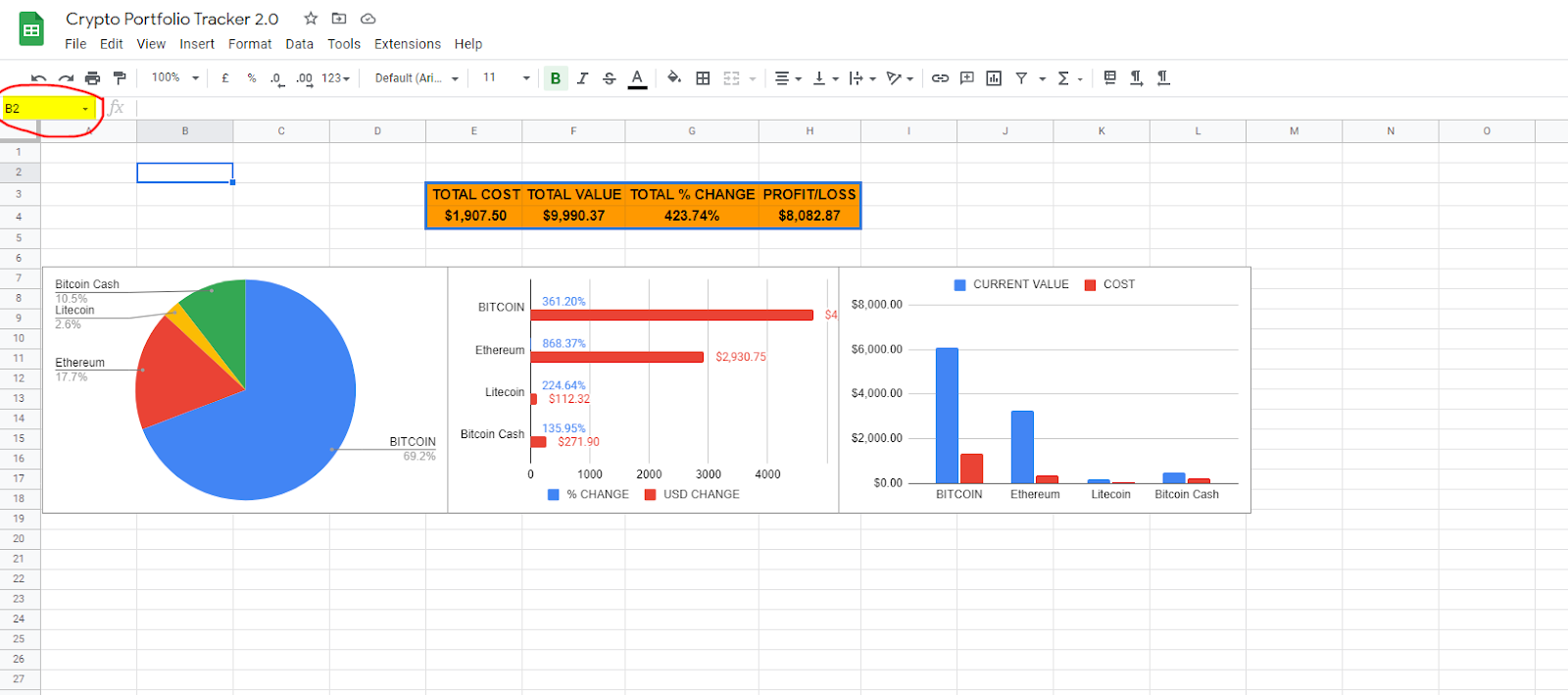
Task: Expand the B2 name box dropdown
Action: coord(85,109)
